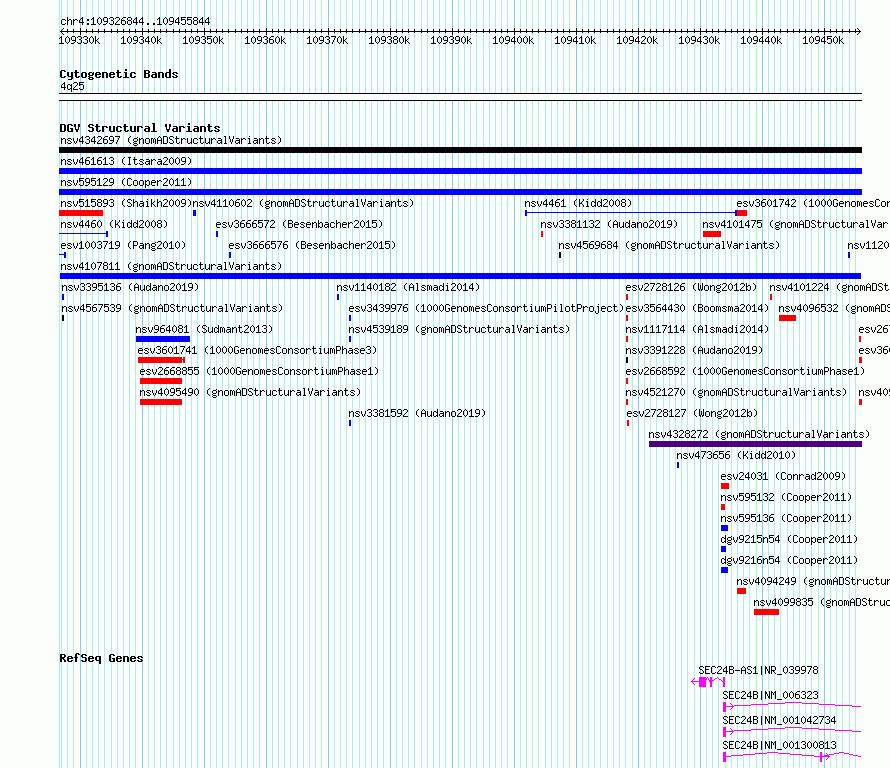The height and width of the screenshot is (768, 890).
Task: Select the nsv461613 (Itsara2009) variant label
Action: [x=126, y=161]
